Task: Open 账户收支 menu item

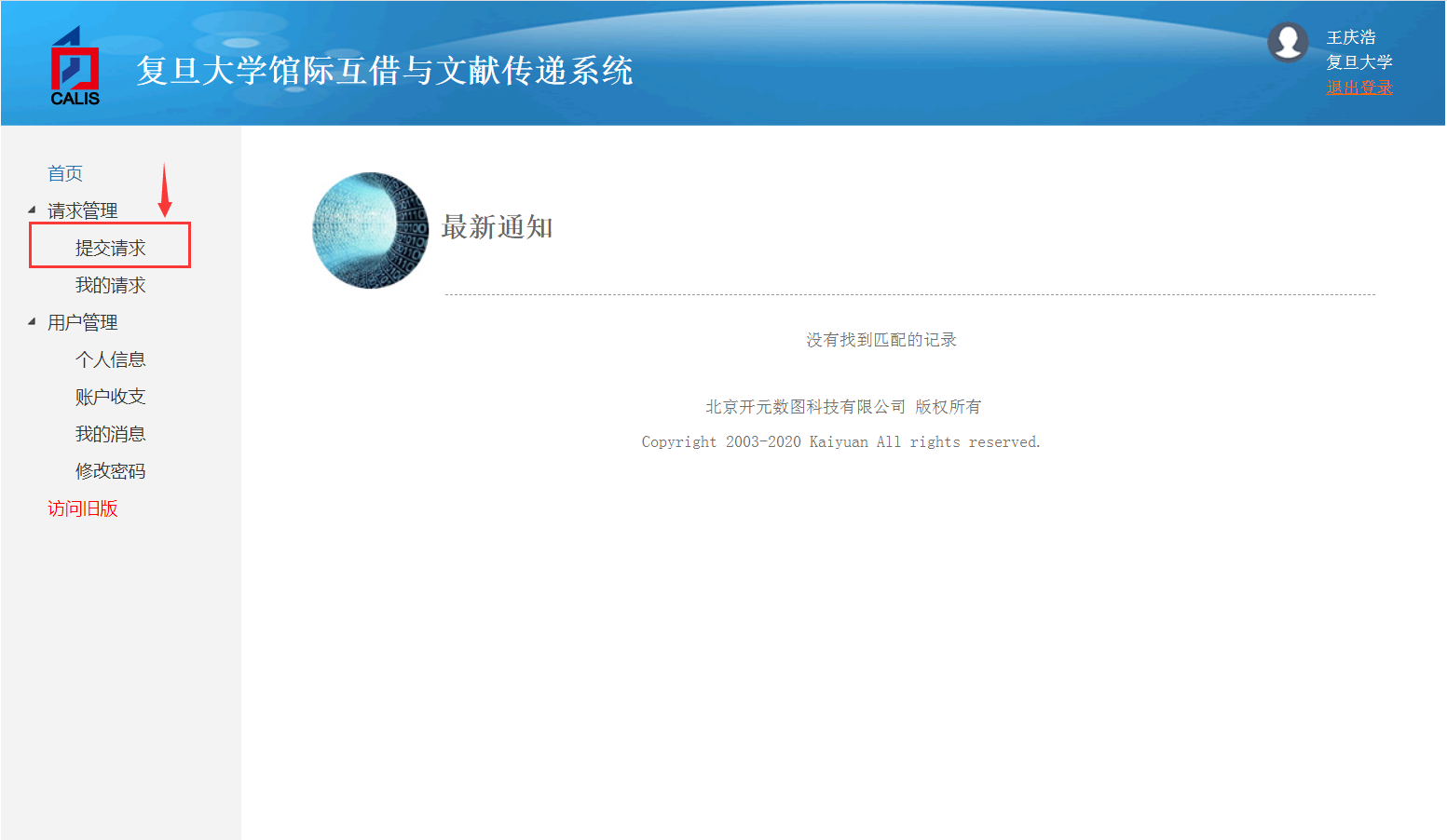Action: 110,397
